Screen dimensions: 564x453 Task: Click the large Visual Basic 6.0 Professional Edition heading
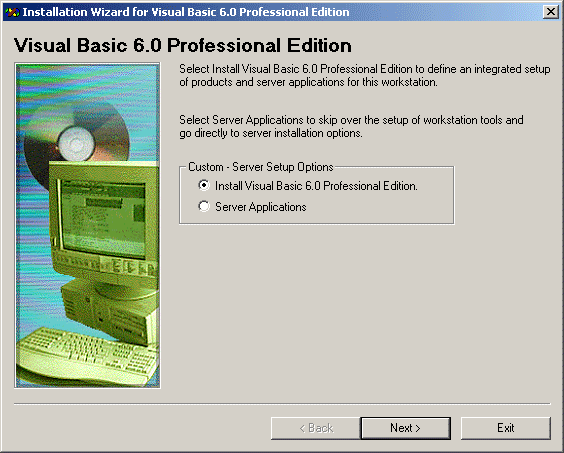183,46
